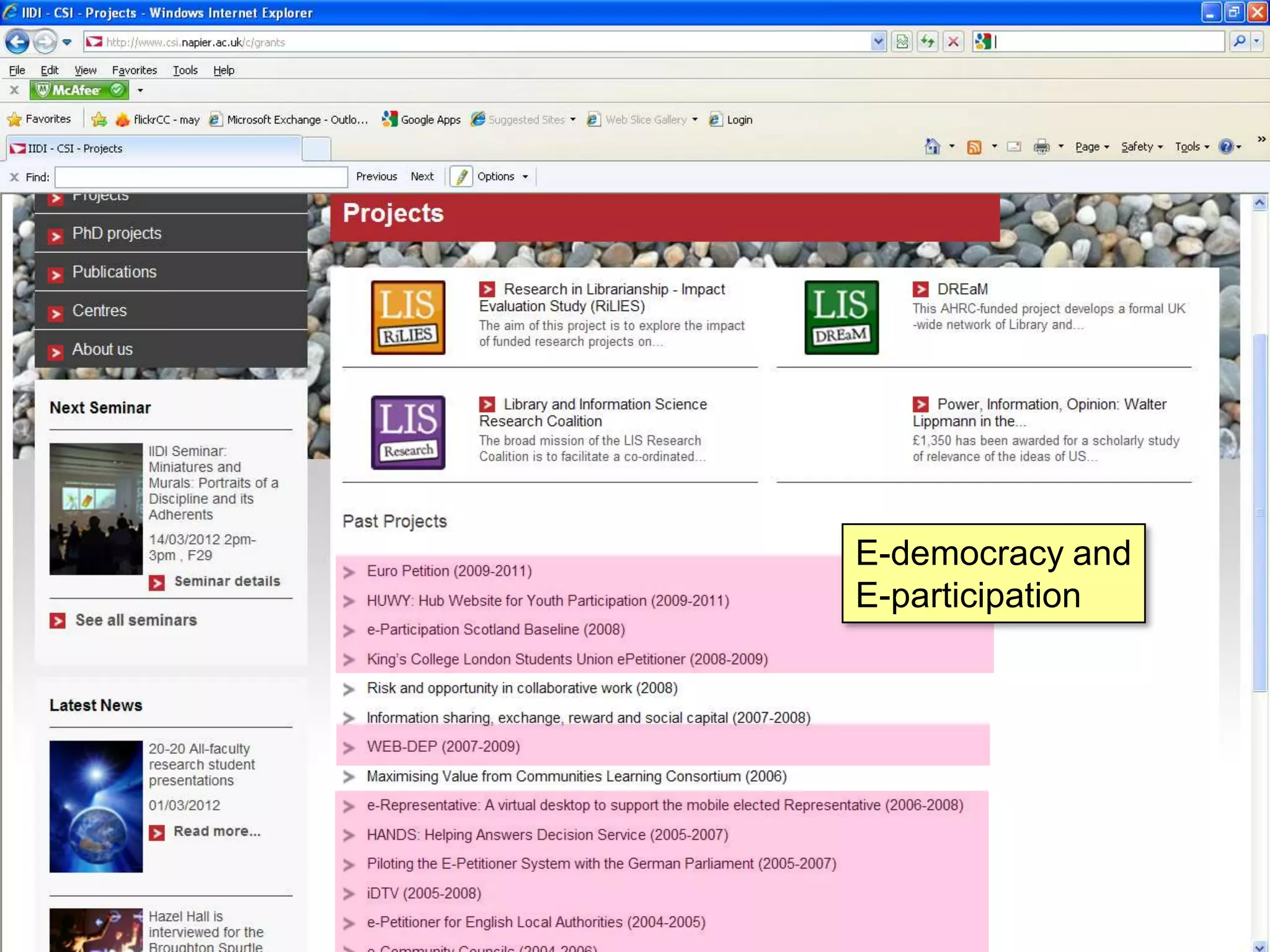Image resolution: width=1270 pixels, height=952 pixels.
Task: Open the flickrCC - may bookmark
Action: coord(158,119)
